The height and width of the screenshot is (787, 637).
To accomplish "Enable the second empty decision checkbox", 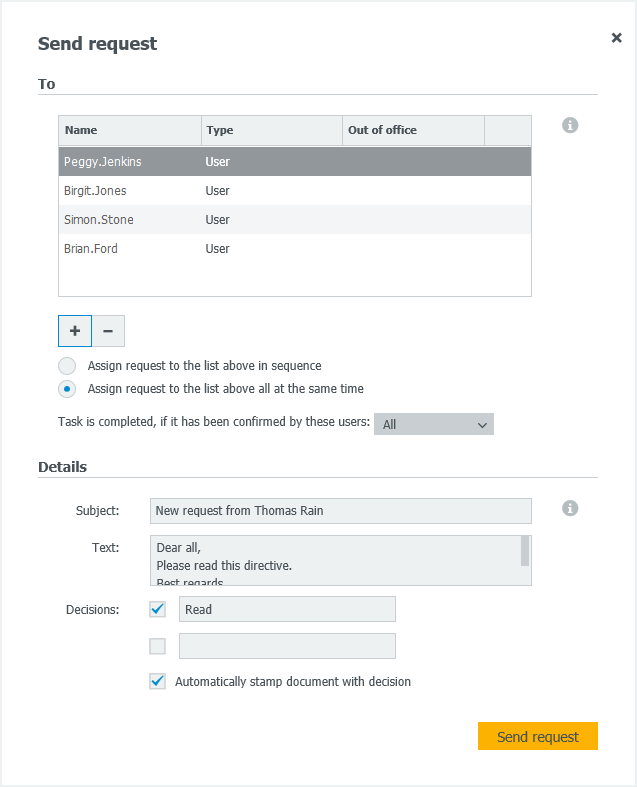I will 157,646.
